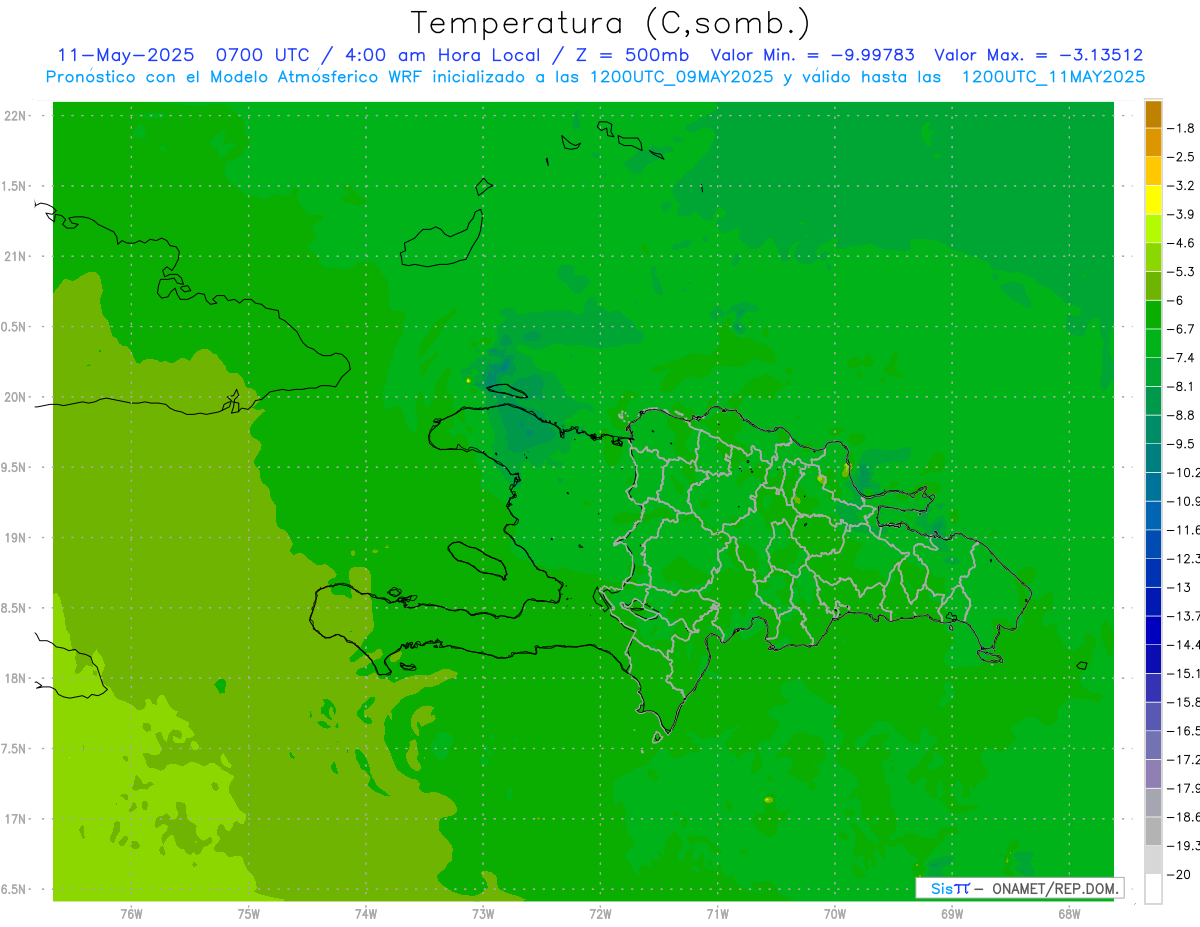Pick the purple legend swatch above -17.9
The width and height of the screenshot is (1200, 927).
(x=1153, y=774)
